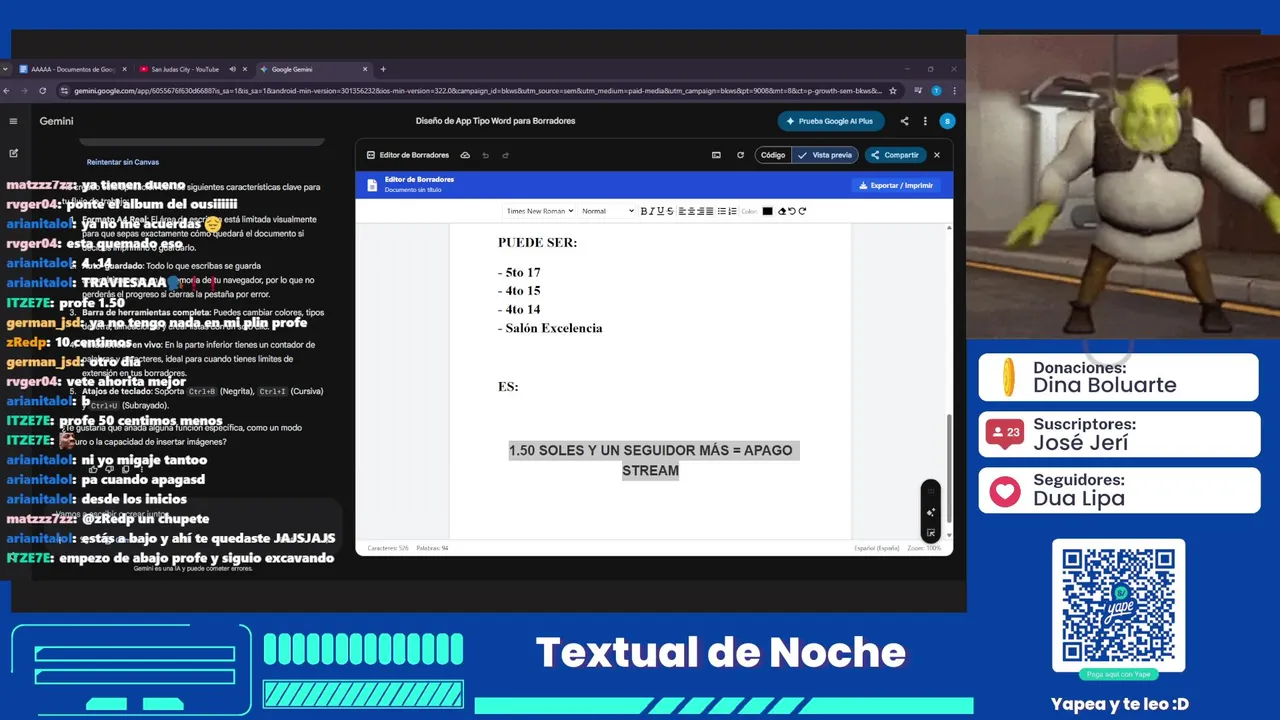Switch to the AAAAA Google Docs tab
This screenshot has width=1280, height=720.
point(72,69)
